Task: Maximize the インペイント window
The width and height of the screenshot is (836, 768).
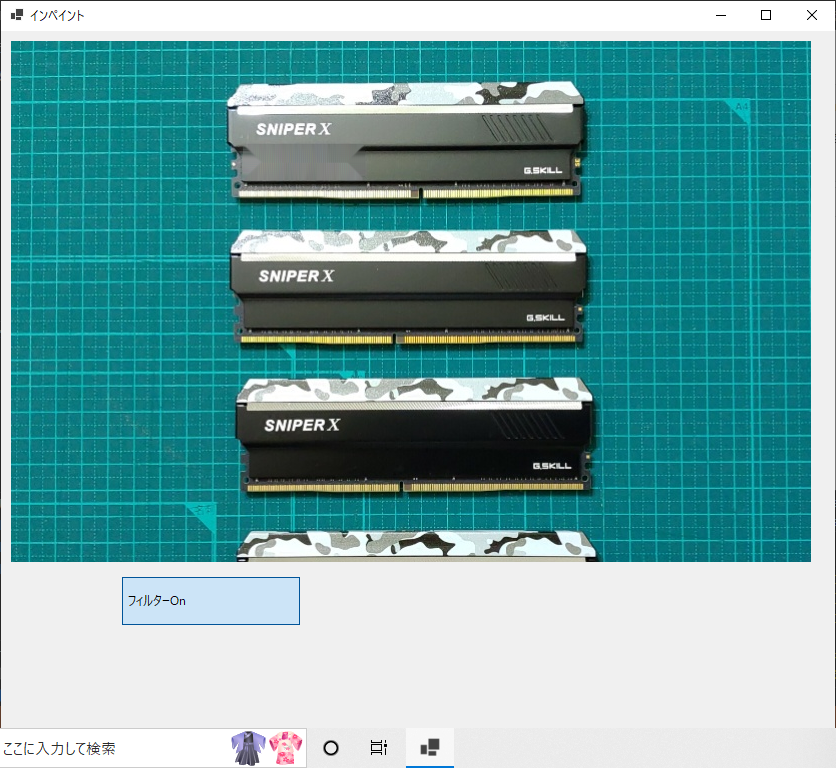Action: click(x=766, y=15)
